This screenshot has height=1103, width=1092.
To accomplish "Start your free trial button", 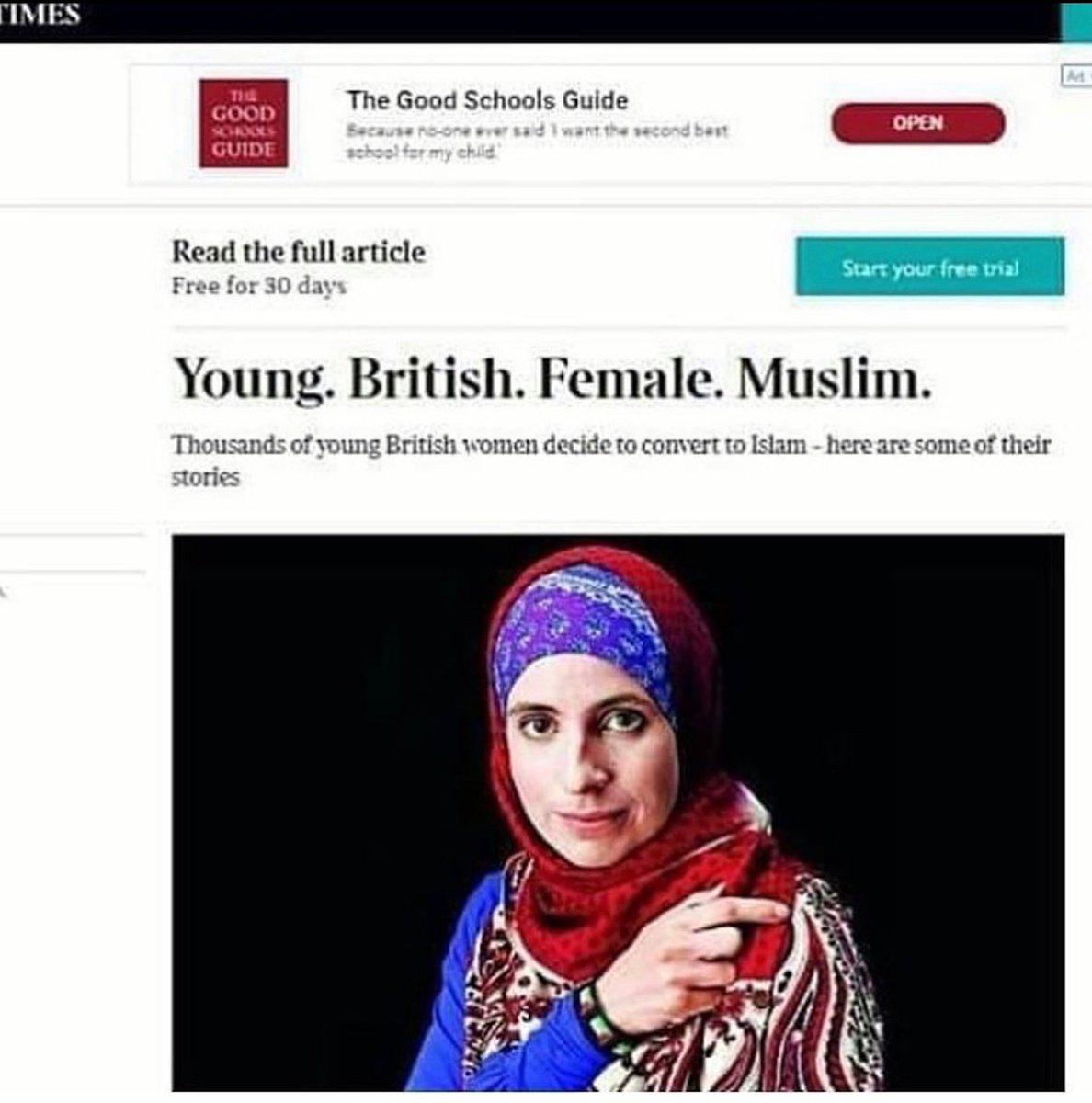I will click(x=930, y=267).
